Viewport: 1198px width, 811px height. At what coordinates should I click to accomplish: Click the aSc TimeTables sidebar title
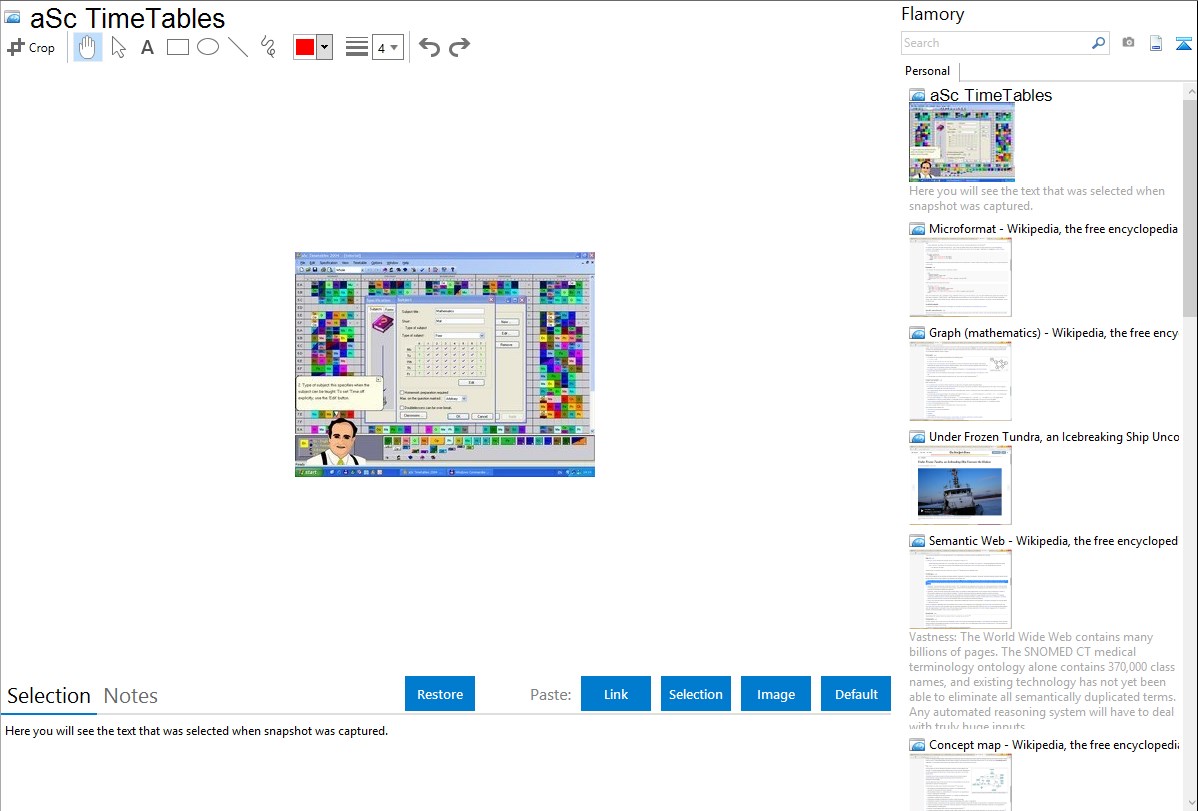pyautogui.click(x=990, y=96)
